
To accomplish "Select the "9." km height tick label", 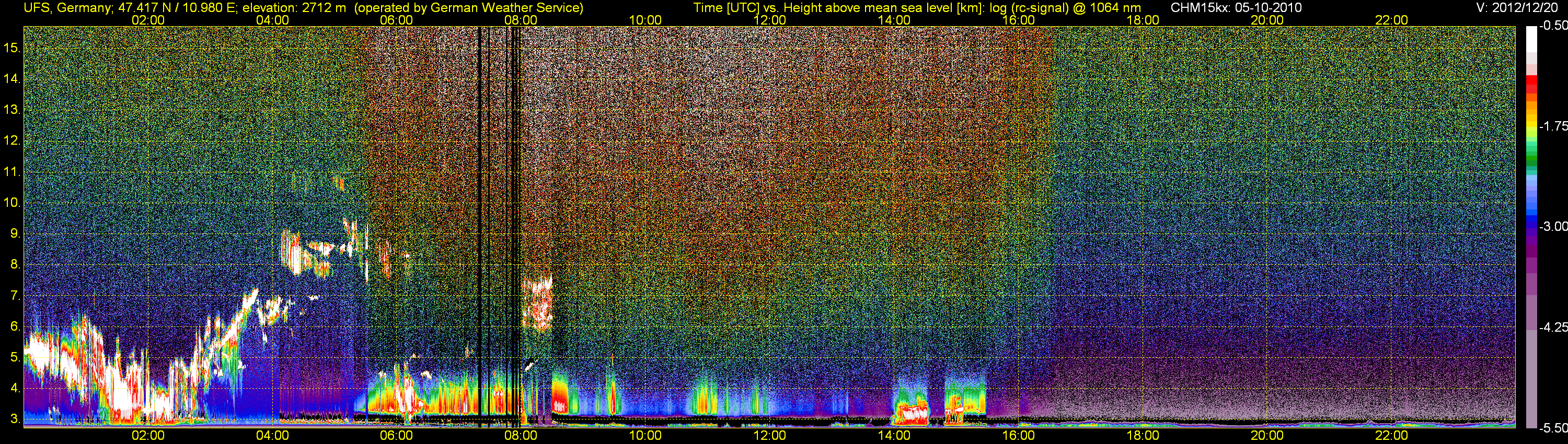I will tap(16, 233).
